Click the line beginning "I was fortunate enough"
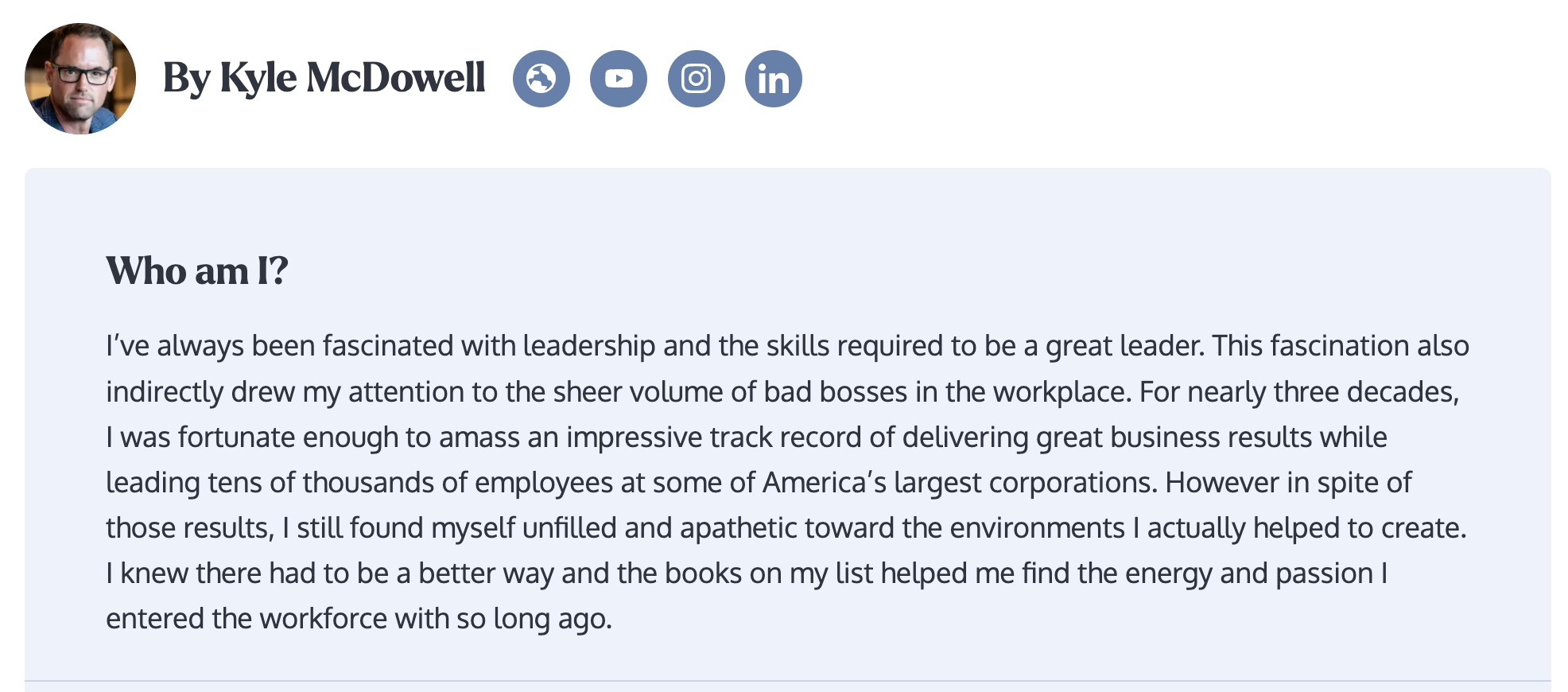1568x692 pixels. tap(747, 437)
